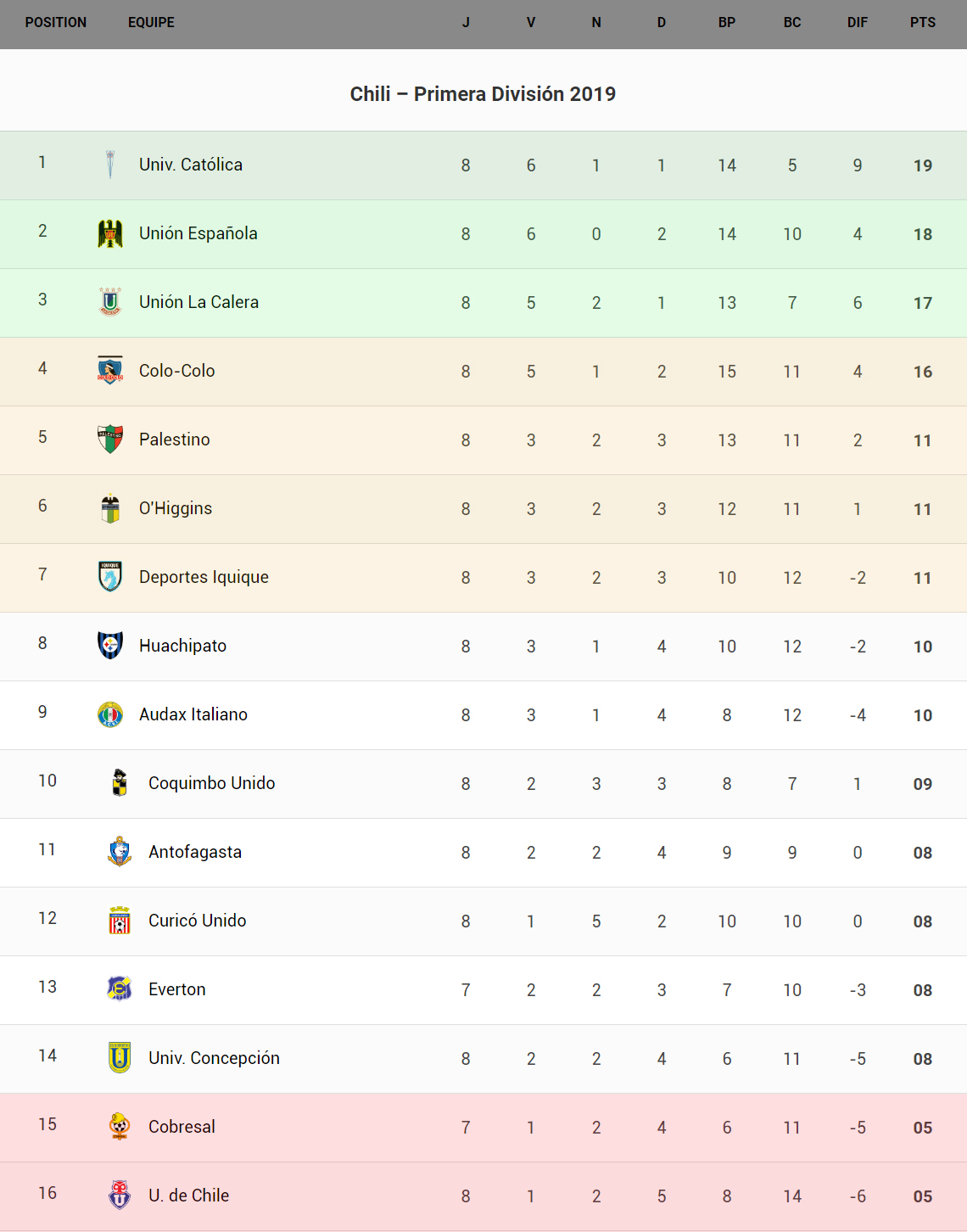Click the Univ. Católica club crest

click(x=110, y=165)
